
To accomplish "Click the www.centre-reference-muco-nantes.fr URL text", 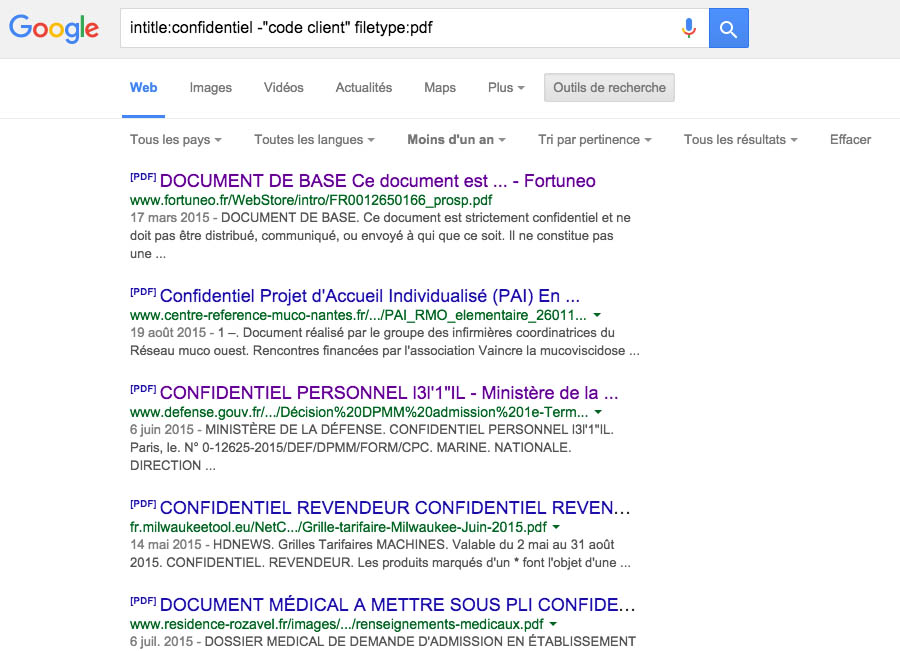I will [x=358, y=315].
